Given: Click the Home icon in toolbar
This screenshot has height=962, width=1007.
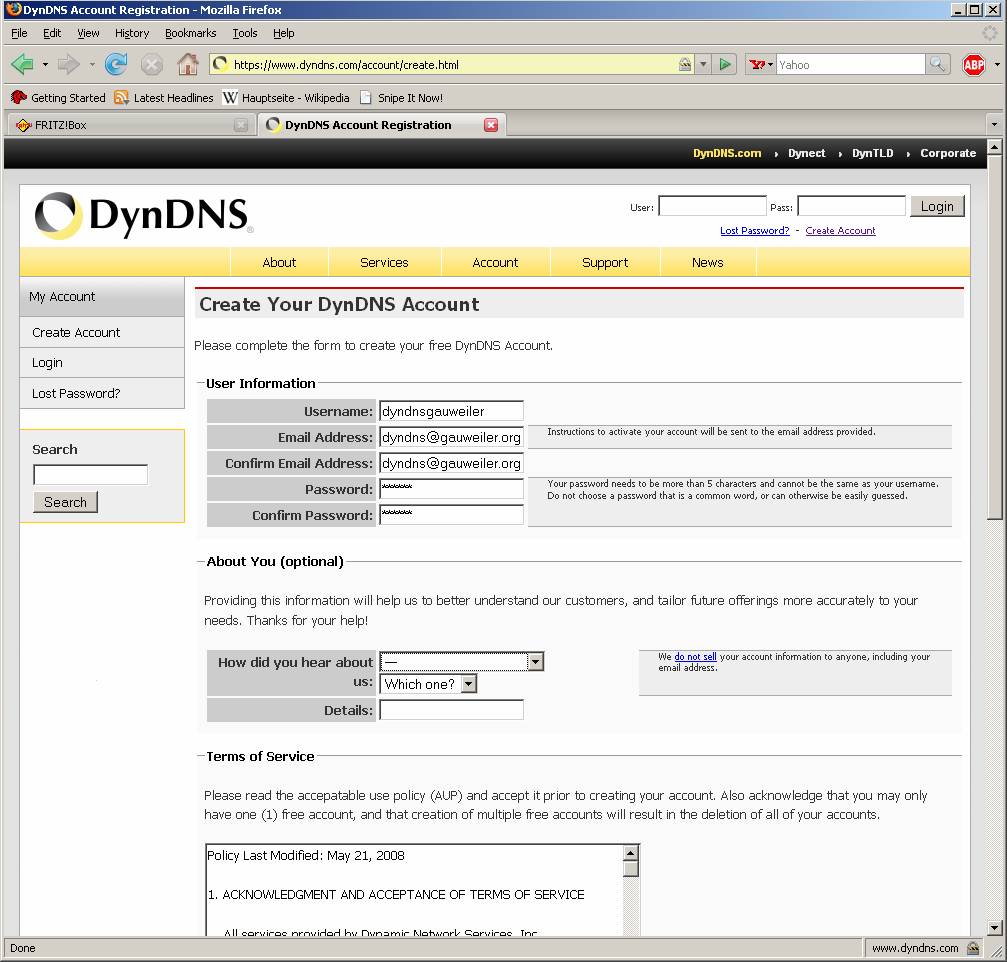Looking at the screenshot, I should (x=187, y=65).
